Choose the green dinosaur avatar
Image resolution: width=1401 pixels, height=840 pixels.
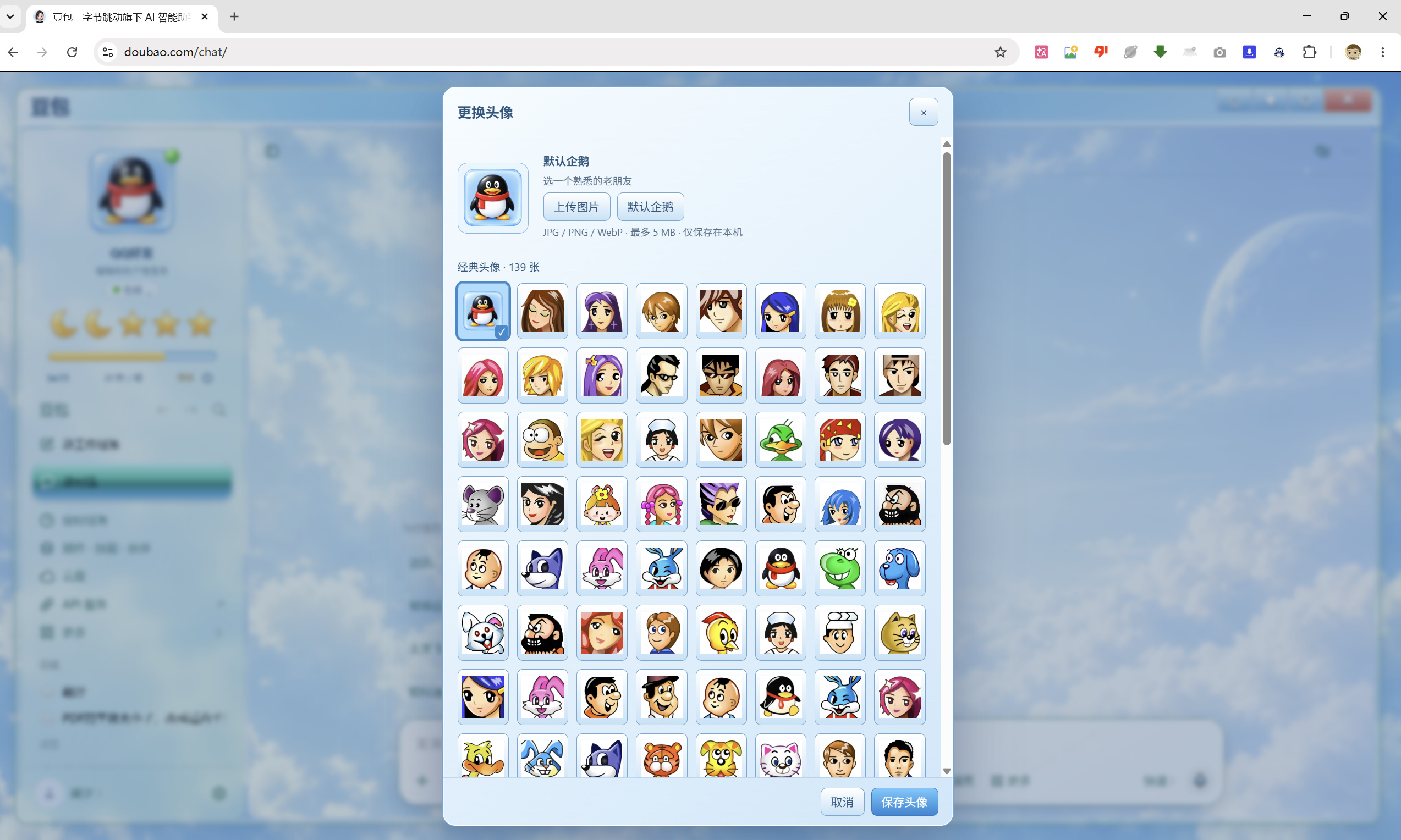840,568
